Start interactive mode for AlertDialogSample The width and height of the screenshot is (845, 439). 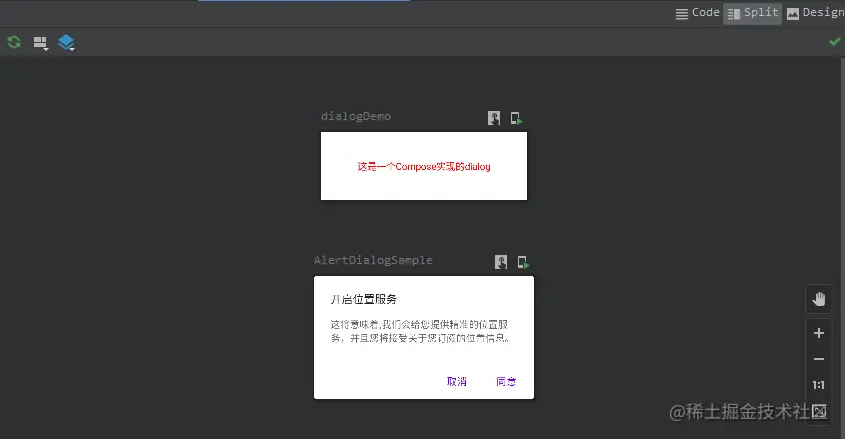pos(501,262)
